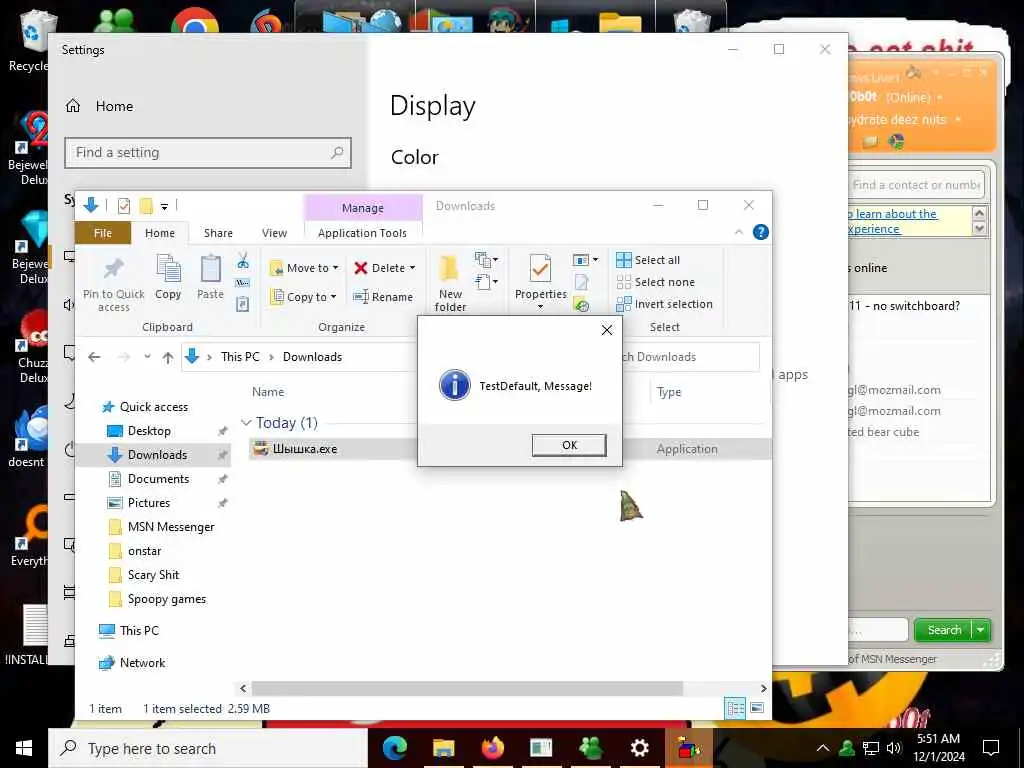Click the horizontal scrollbar in Explorer

click(467, 688)
